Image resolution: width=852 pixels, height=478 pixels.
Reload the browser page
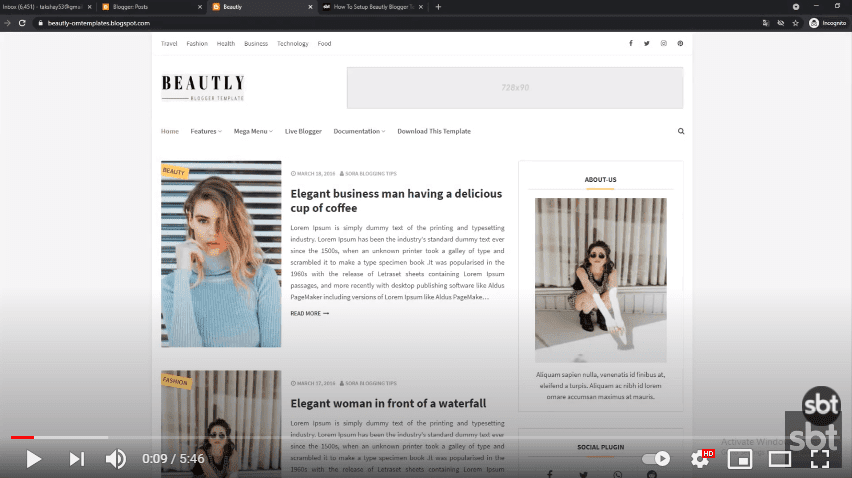(22, 23)
